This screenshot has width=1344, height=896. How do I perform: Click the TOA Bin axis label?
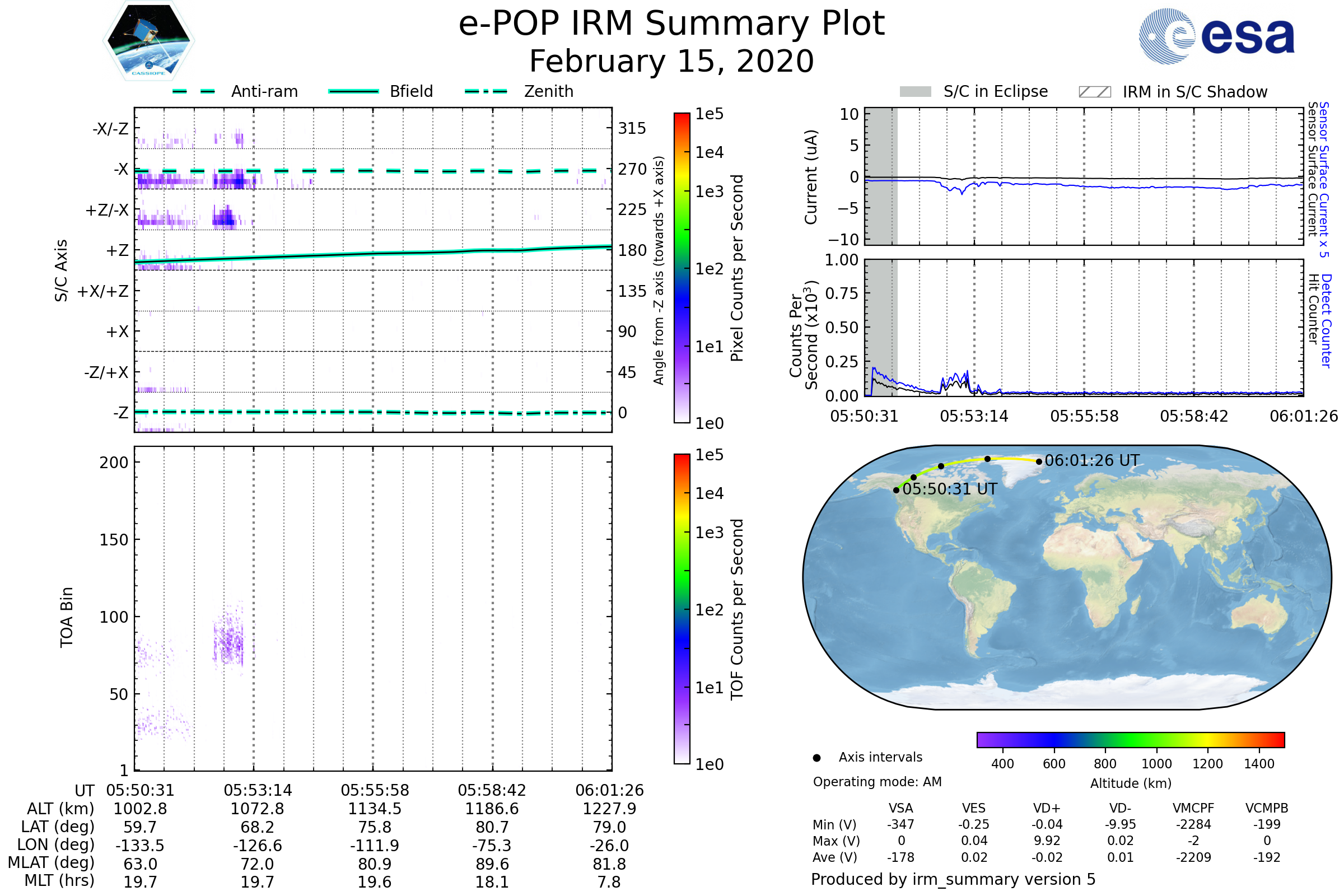[x=67, y=617]
